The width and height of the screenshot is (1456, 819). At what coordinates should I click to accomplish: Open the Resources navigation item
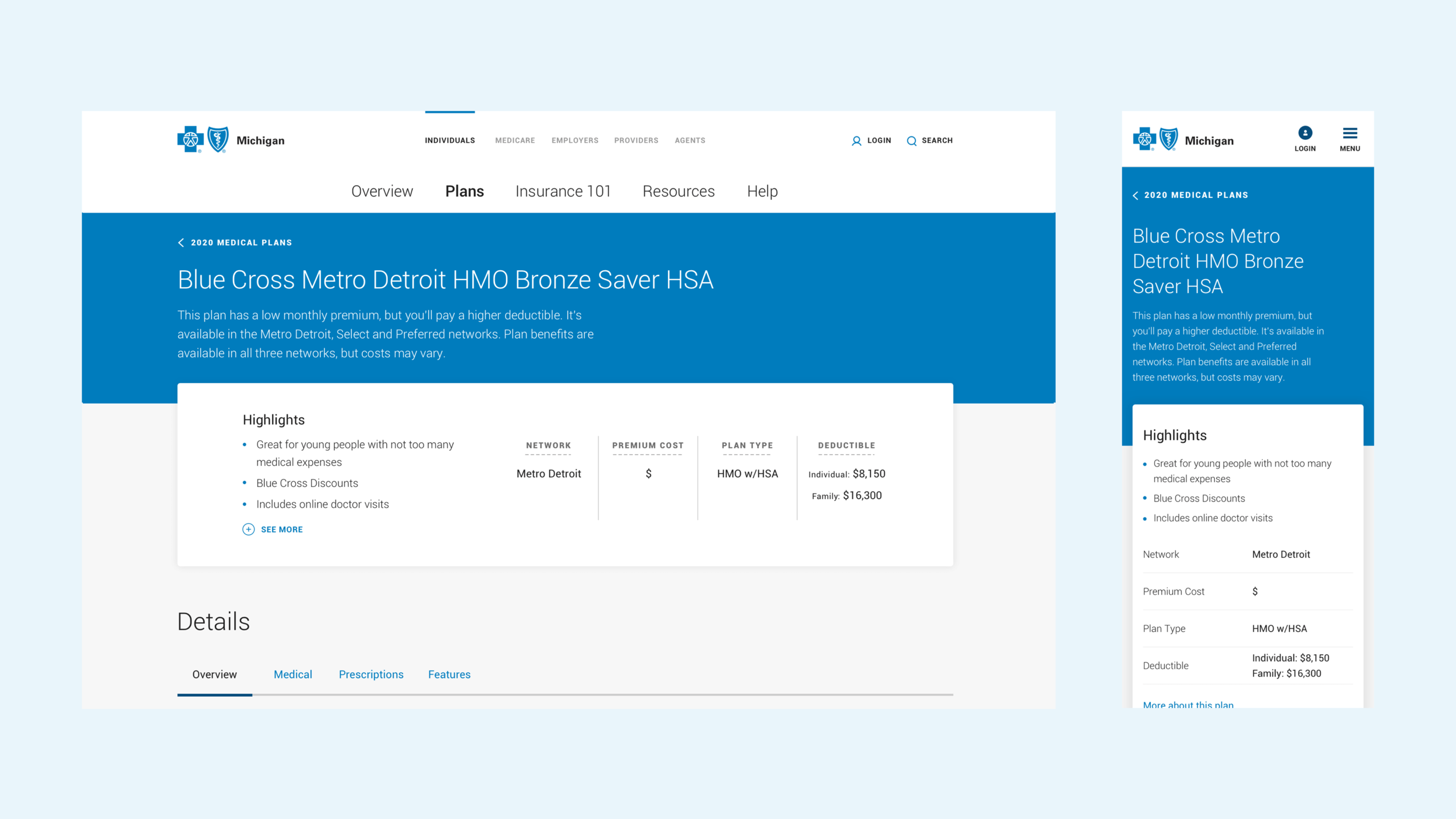click(678, 192)
